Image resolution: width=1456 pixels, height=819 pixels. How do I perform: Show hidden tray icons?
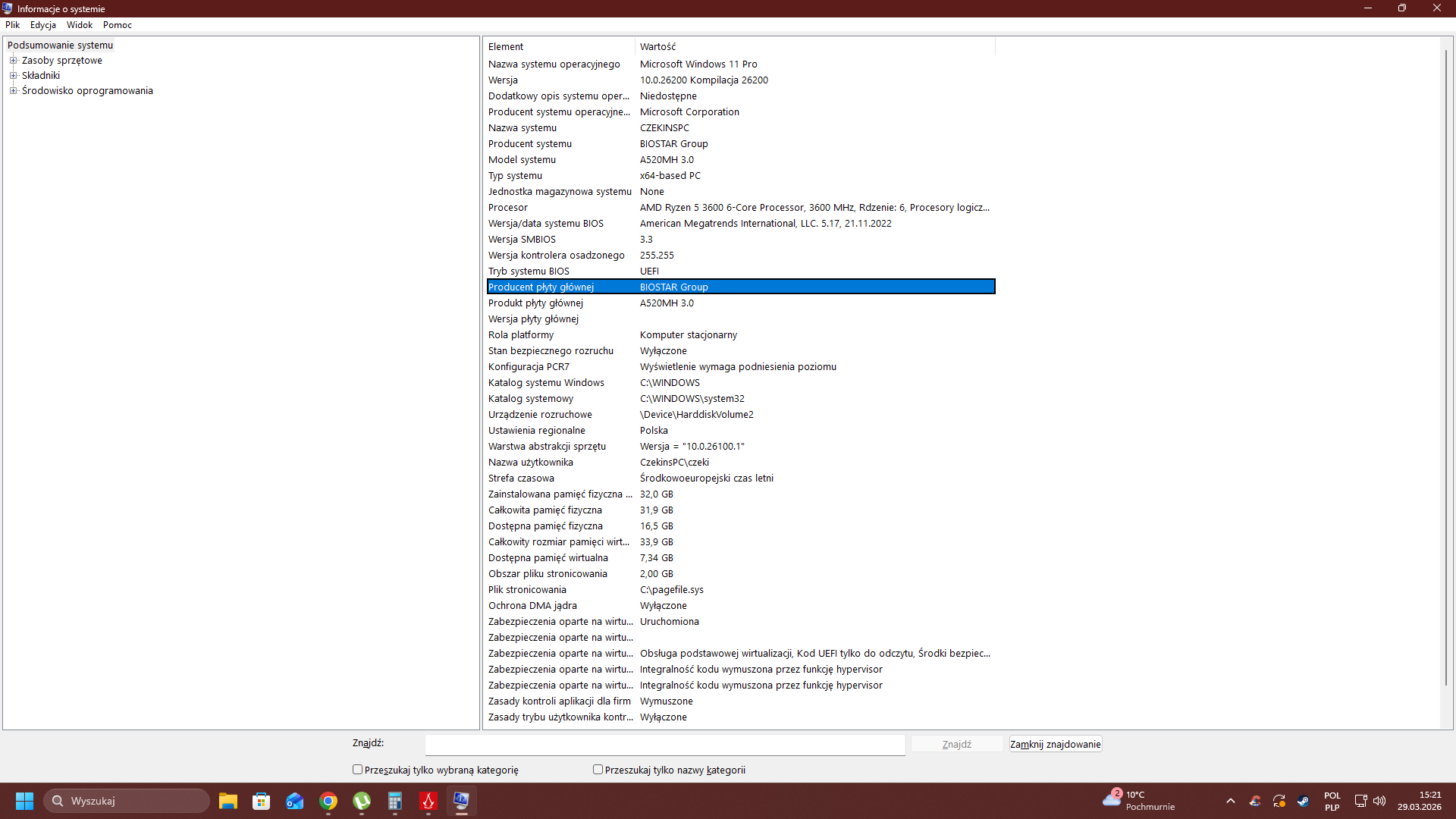(x=1231, y=801)
